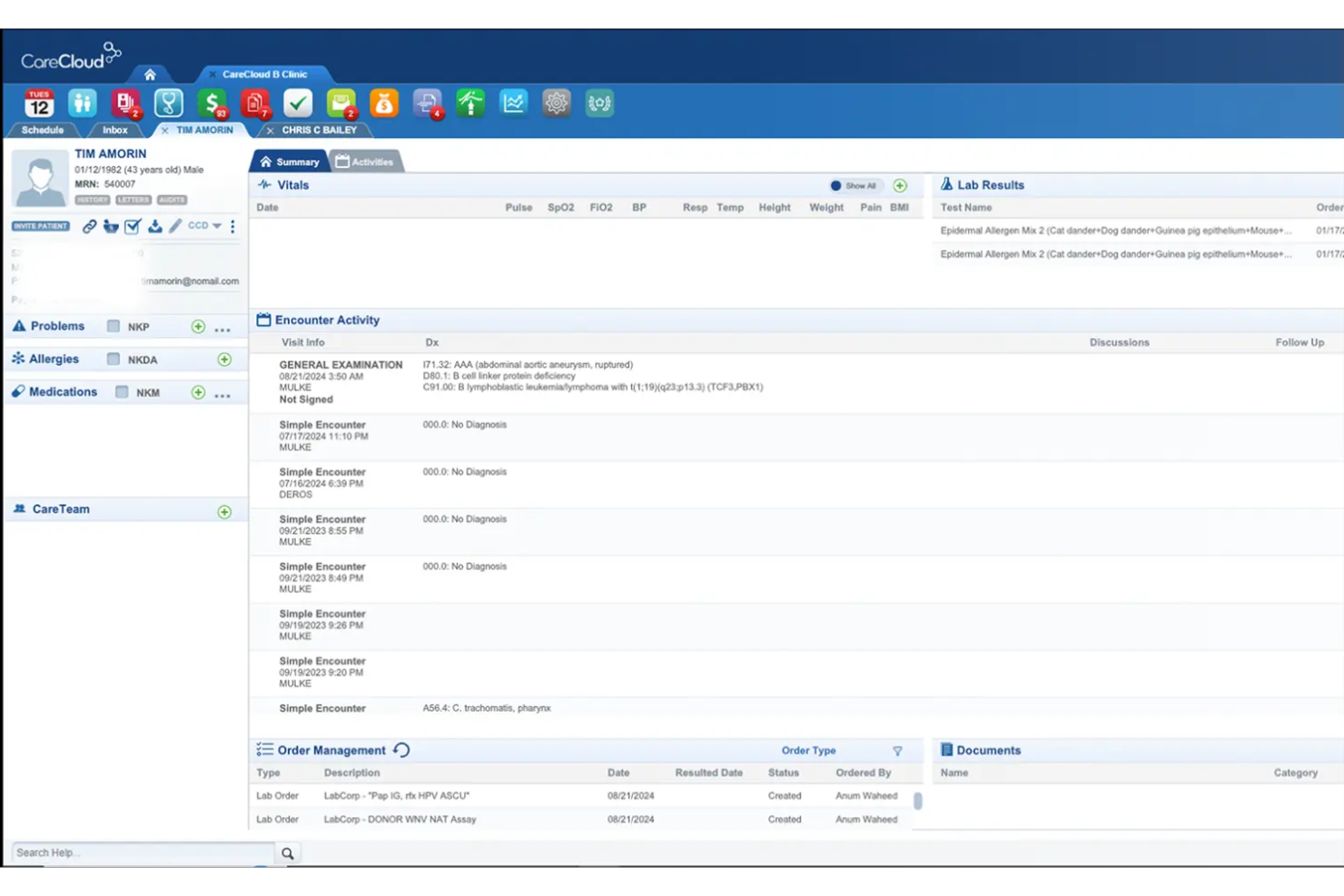1344x896 pixels.
Task: Click the download icon in patient toolbar
Action: coord(155,226)
